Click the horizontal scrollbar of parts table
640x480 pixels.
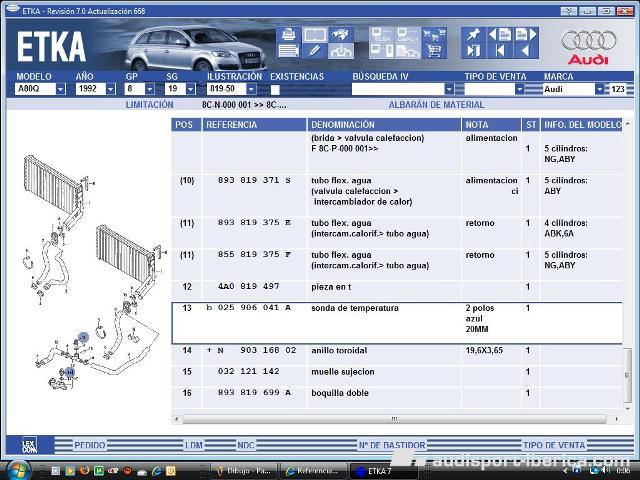coord(394,419)
